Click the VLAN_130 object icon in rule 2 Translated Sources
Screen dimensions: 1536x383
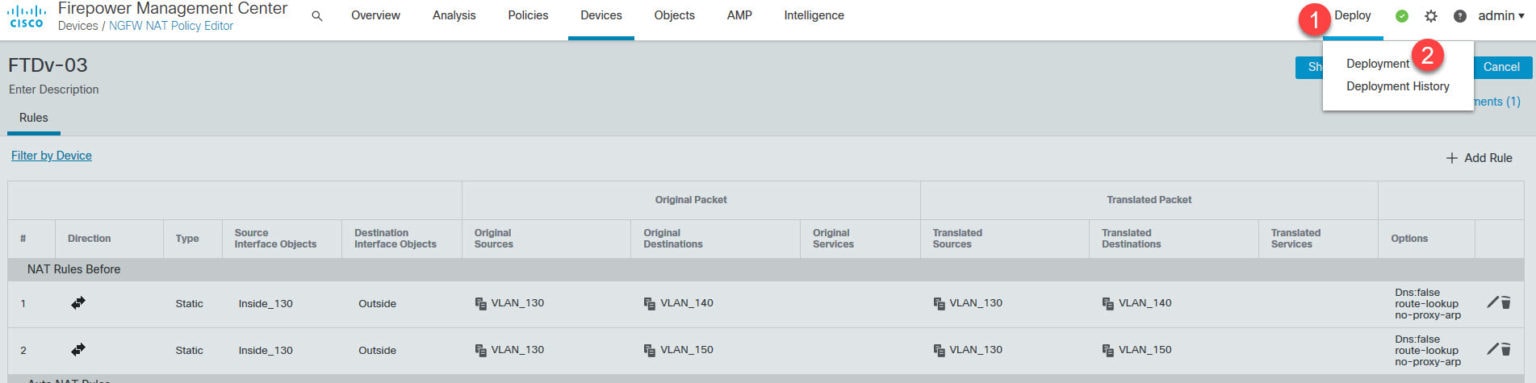(939, 350)
